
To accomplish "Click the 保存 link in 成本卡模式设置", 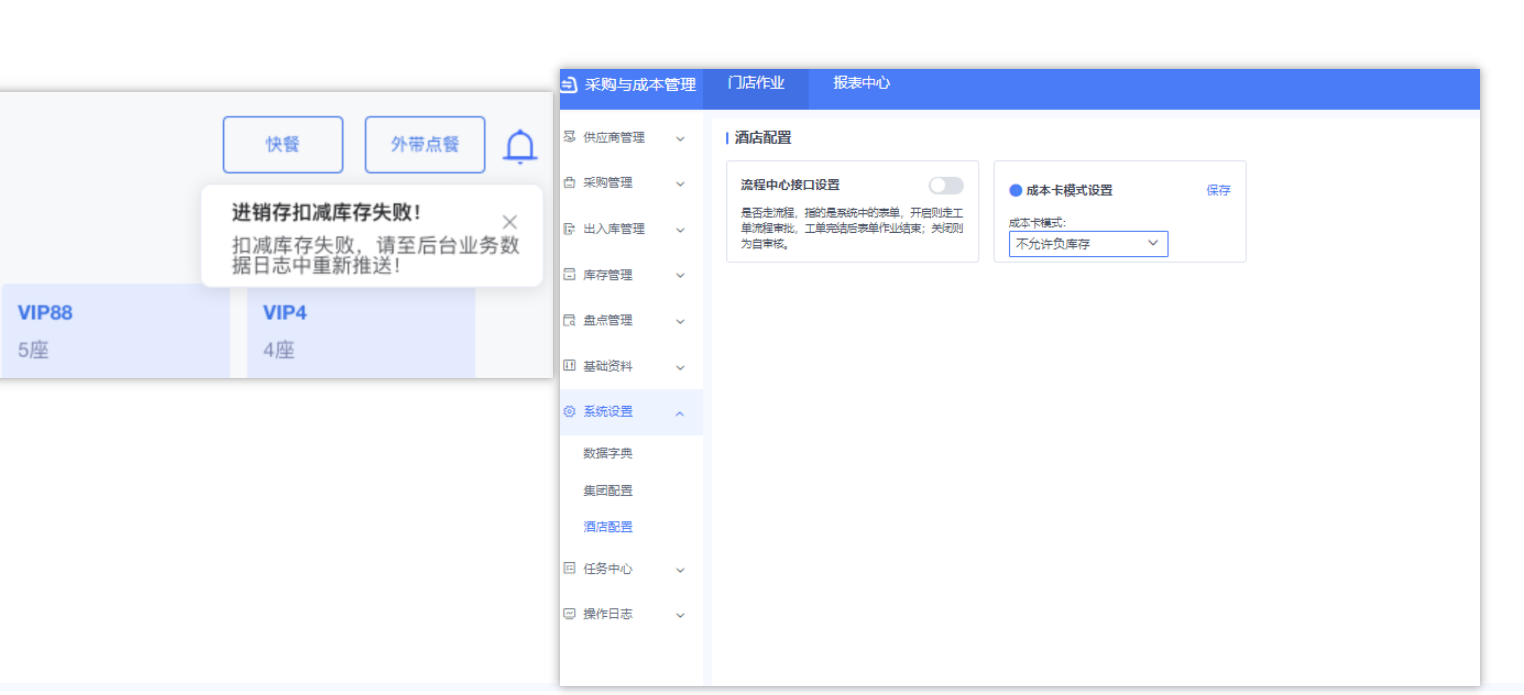I will click(1219, 190).
